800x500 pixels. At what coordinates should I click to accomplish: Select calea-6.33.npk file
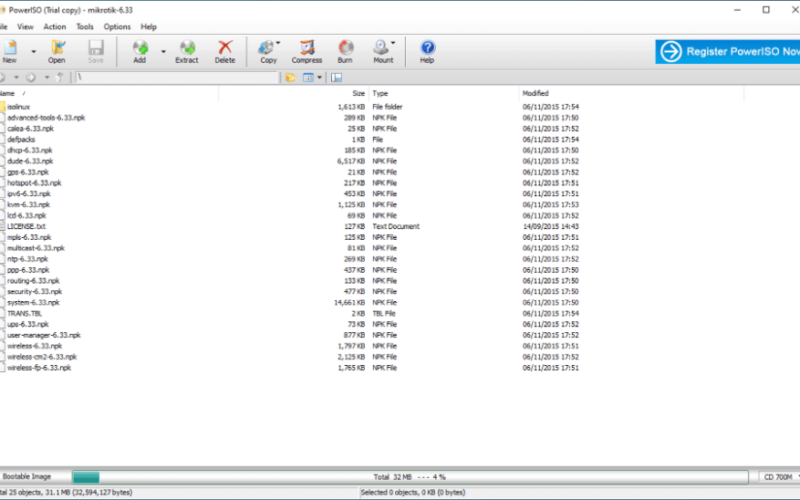coord(30,129)
